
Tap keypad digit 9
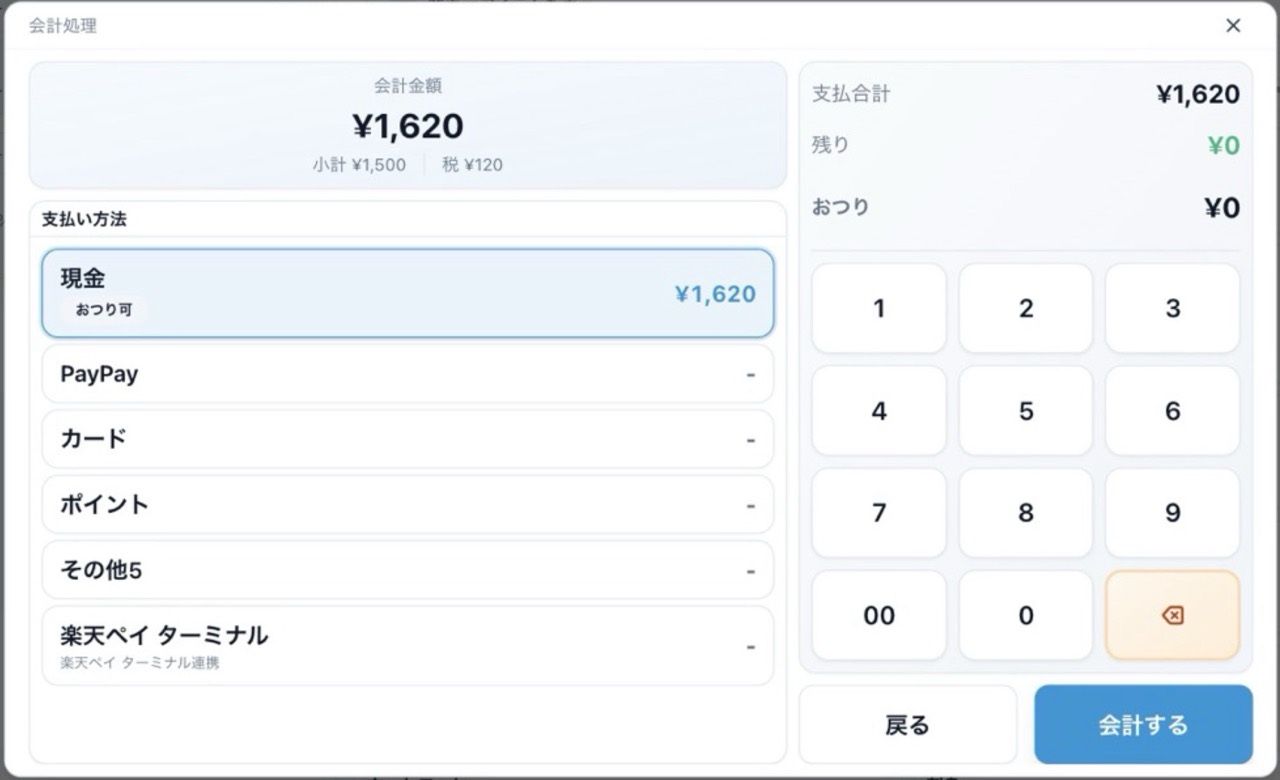pyautogui.click(x=1173, y=513)
